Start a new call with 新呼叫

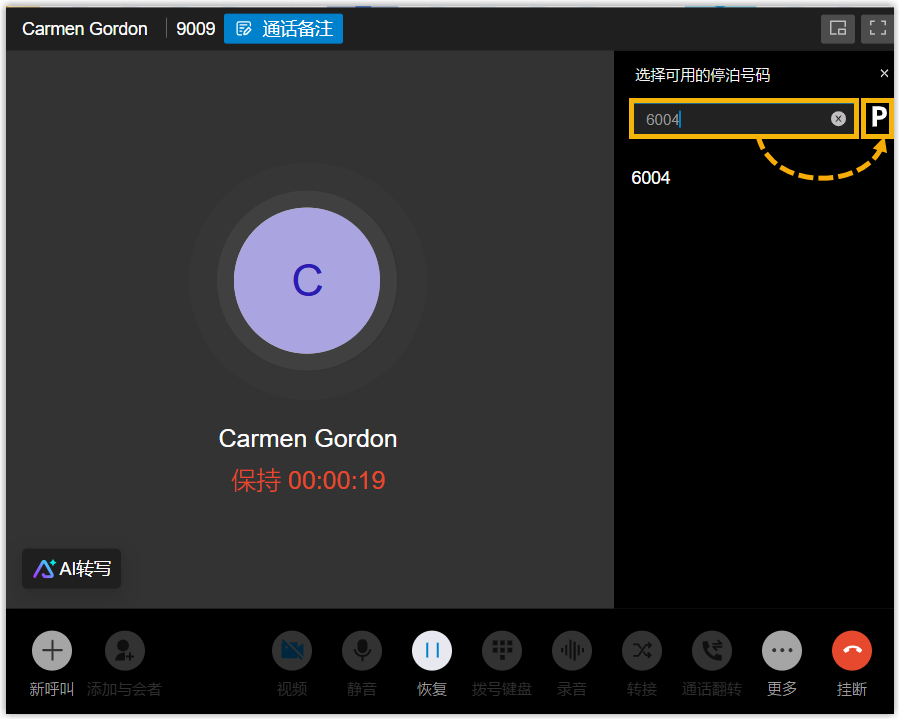(x=52, y=651)
